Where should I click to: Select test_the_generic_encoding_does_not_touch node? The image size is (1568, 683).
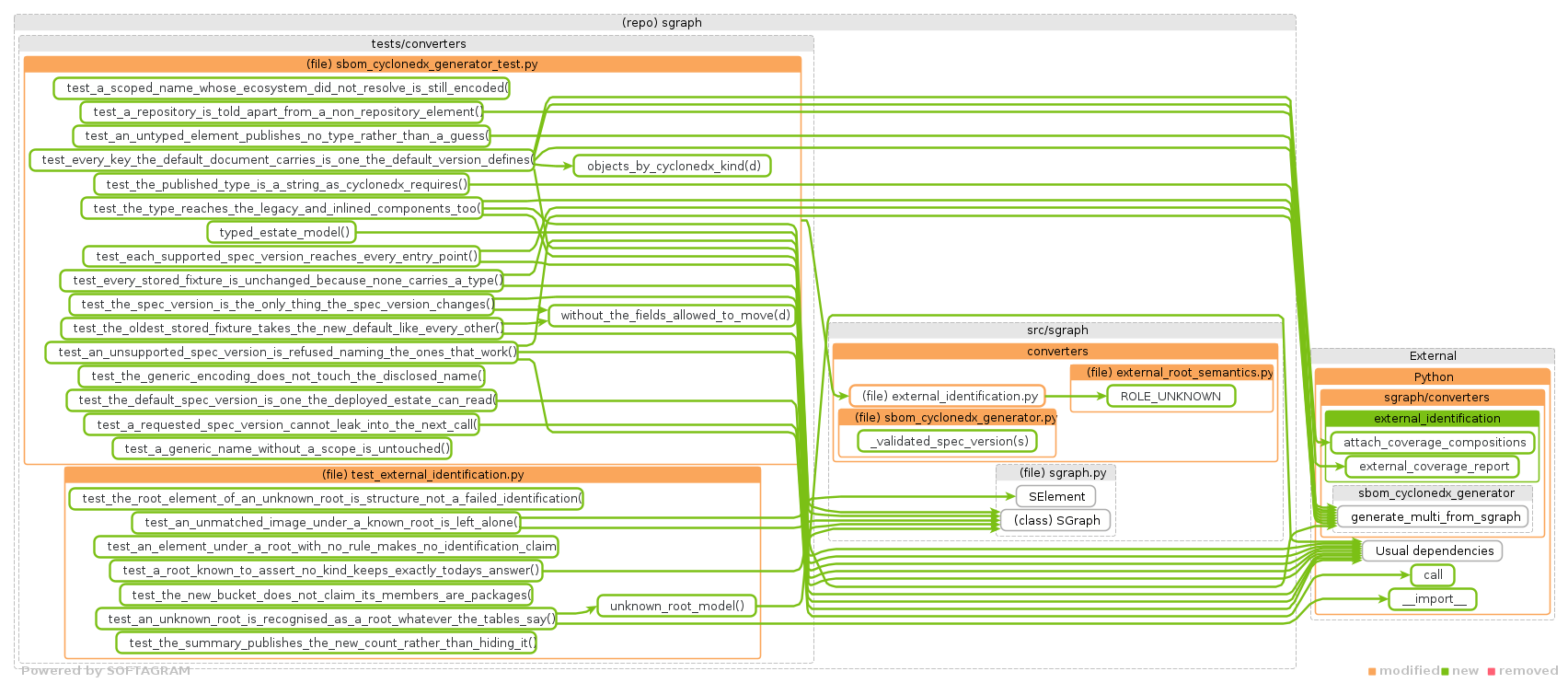[282, 376]
